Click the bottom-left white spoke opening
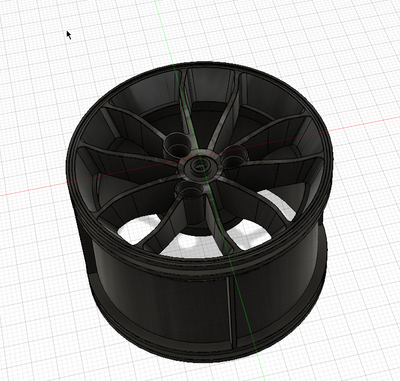This screenshot has height=381, width=400. [138, 229]
